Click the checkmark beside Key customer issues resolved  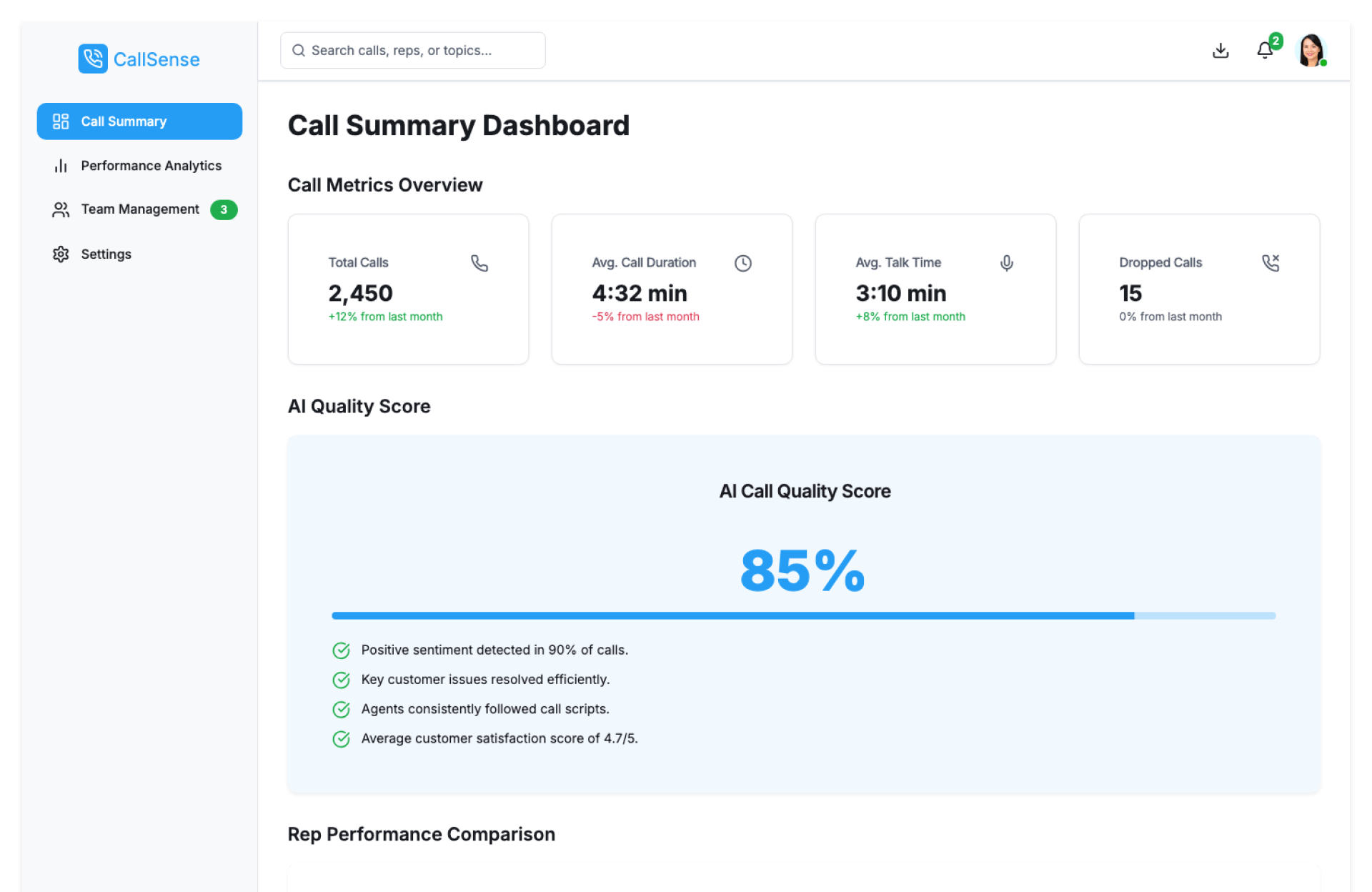point(342,680)
